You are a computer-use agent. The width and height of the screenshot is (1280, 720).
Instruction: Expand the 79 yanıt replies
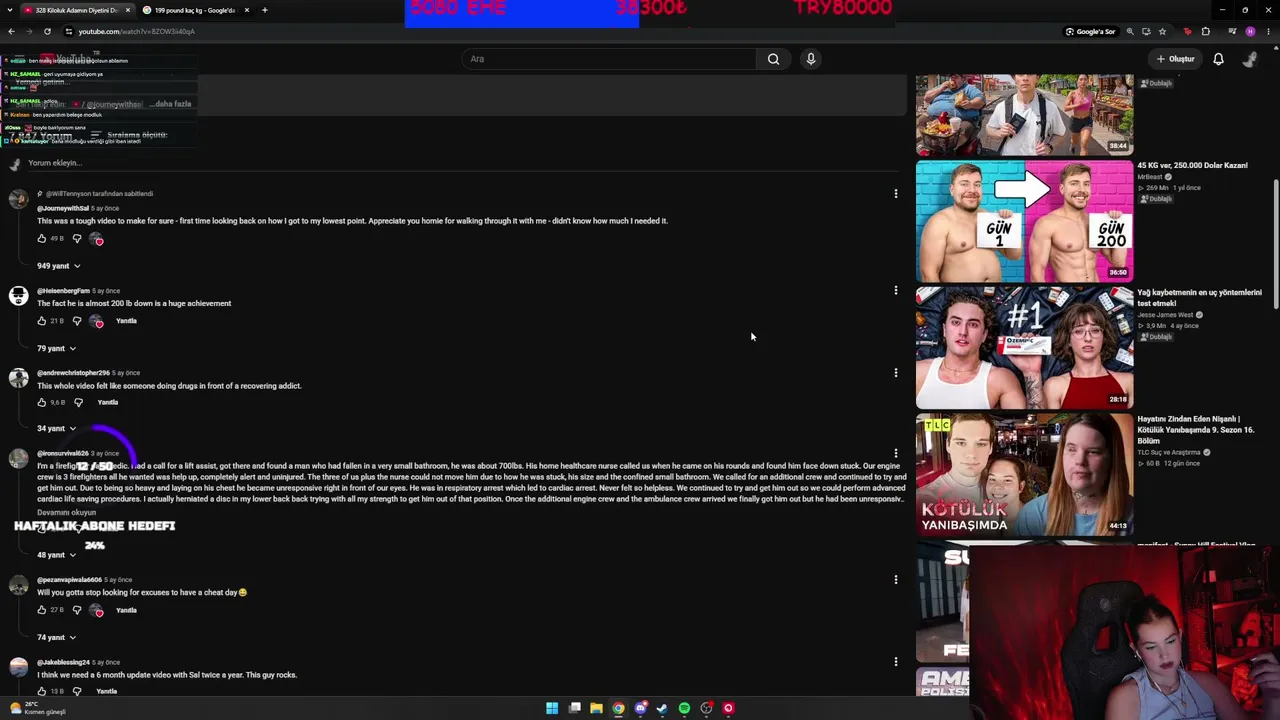pos(57,348)
